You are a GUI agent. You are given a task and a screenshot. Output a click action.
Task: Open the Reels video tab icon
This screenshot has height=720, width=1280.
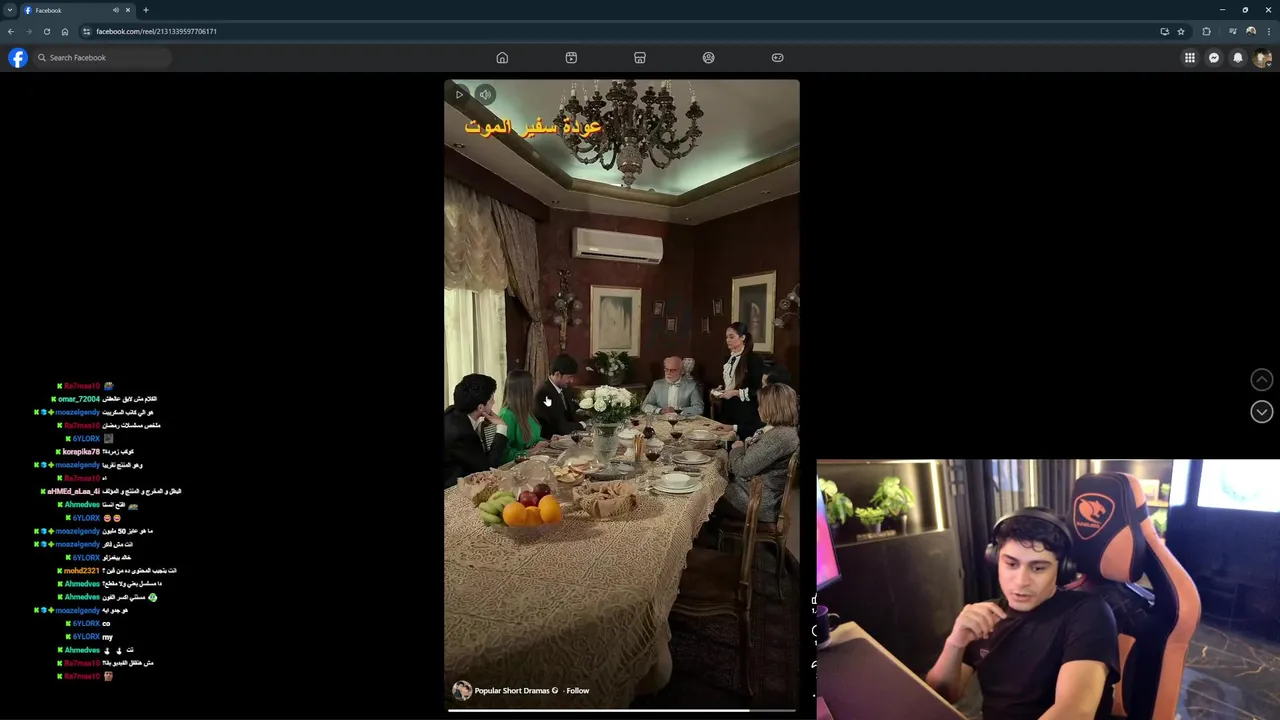click(x=571, y=58)
